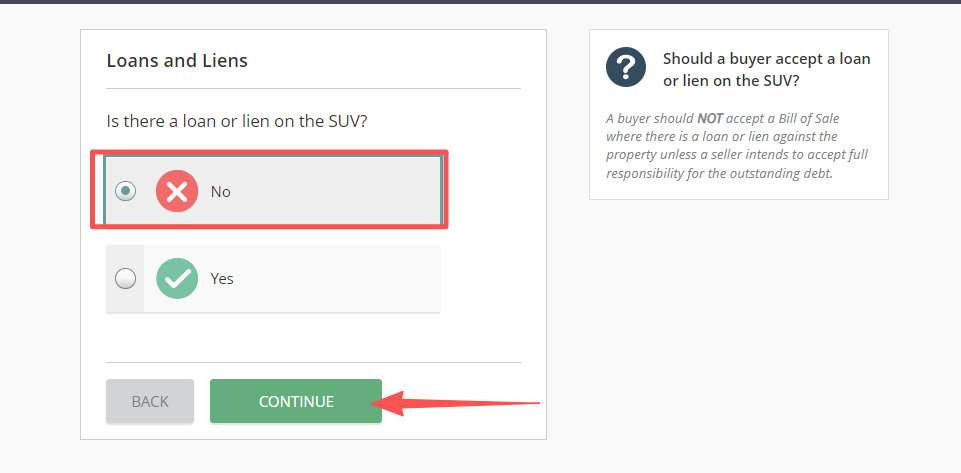Click the red X icon beside No
This screenshot has height=473, width=961.
(177, 191)
